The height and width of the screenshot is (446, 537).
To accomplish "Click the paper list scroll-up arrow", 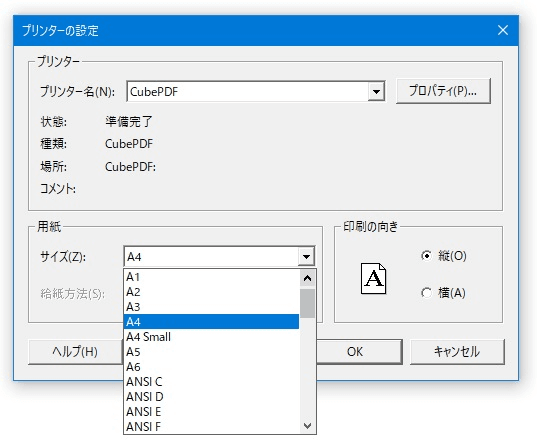I will (307, 278).
